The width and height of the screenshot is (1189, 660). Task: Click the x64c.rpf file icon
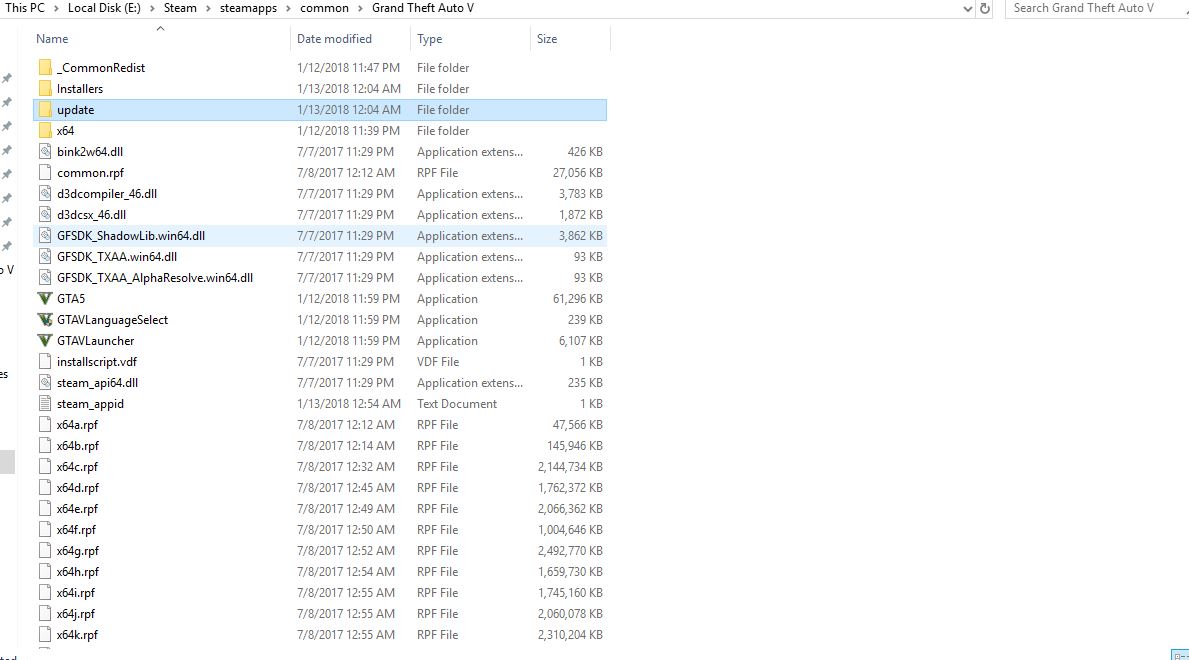point(45,467)
